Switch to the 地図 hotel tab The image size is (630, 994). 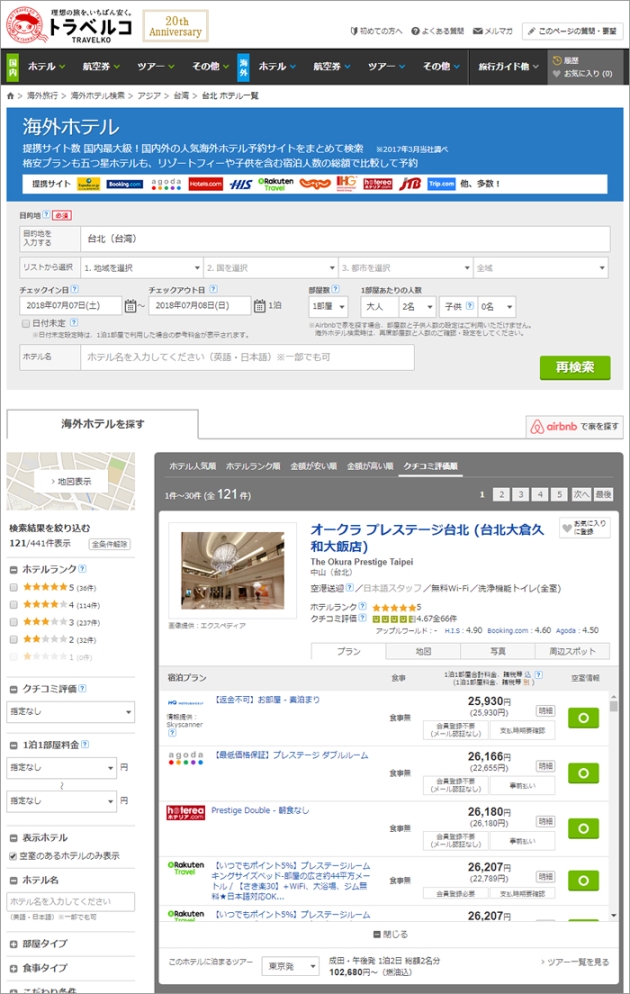[423, 651]
